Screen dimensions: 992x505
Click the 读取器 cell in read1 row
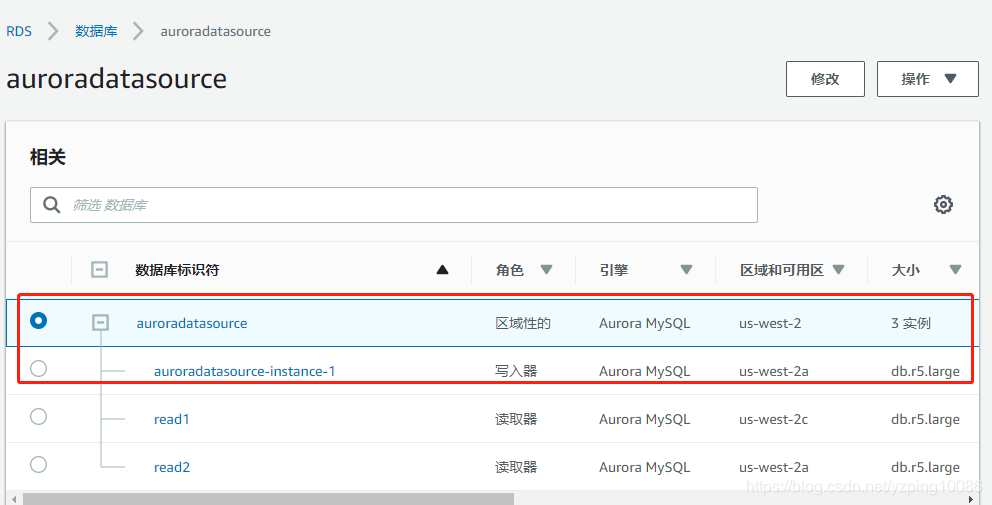tap(516, 420)
